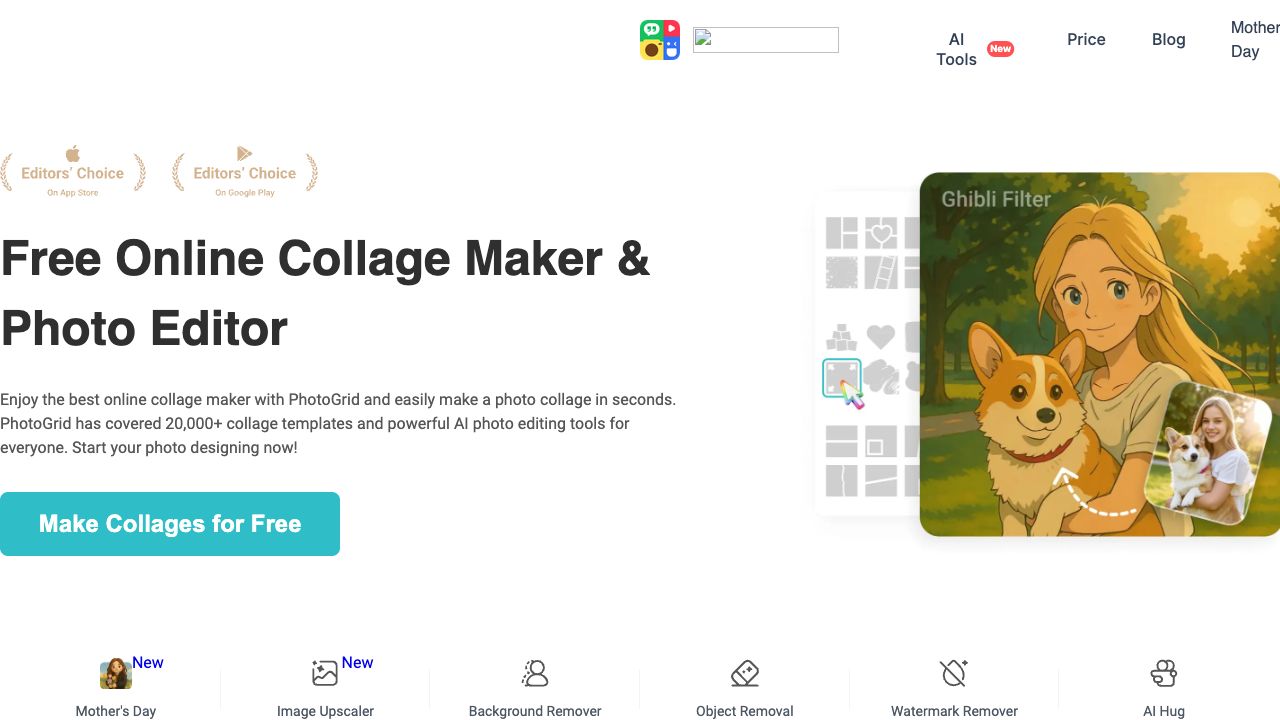Viewport: 1280px width, 720px height.
Task: Open the Watermark Remover icon
Action: tap(954, 673)
